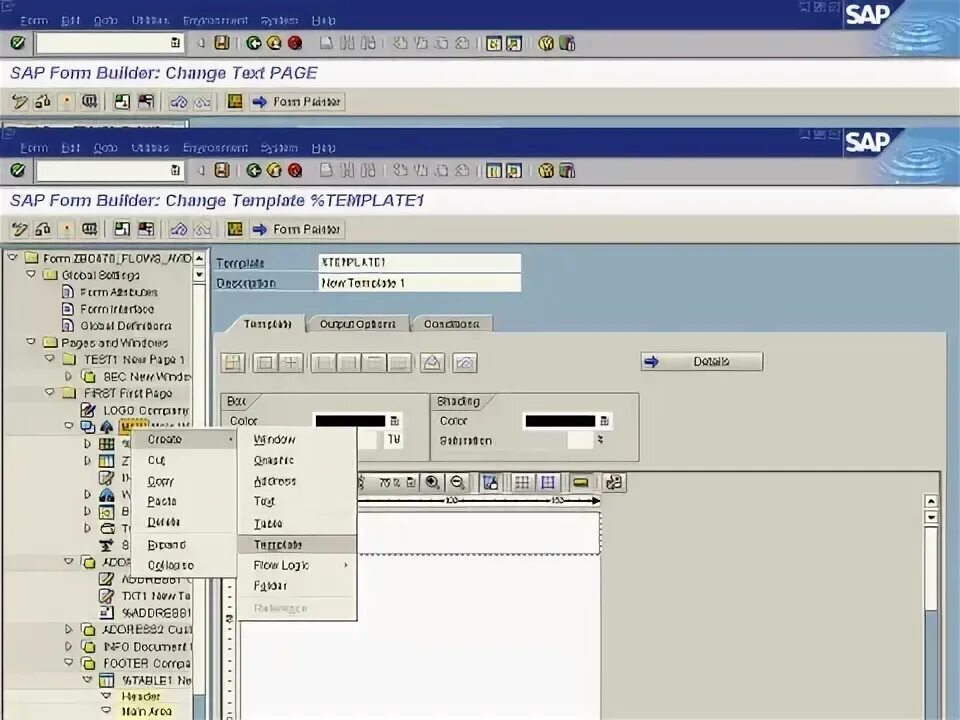960x720 pixels.
Task: Toggle the yellow ruler icon in painter toolbar
Action: 580,482
